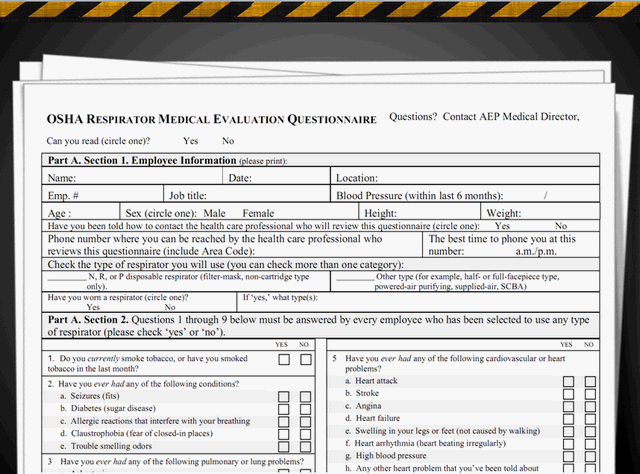
Task: Check YES for currently smoke tobacco question
Action: (x=284, y=359)
